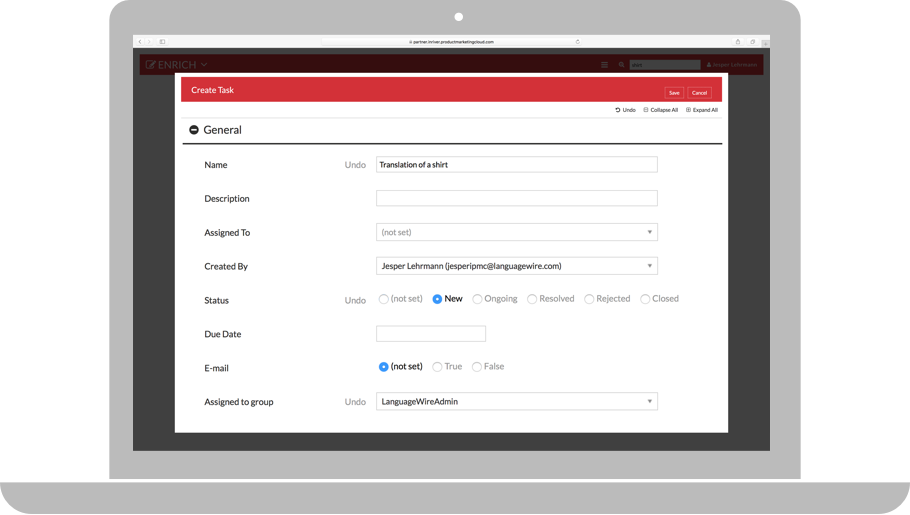Click the Undo icon in the toolbar
This screenshot has width=910, height=515.
pyautogui.click(x=618, y=110)
